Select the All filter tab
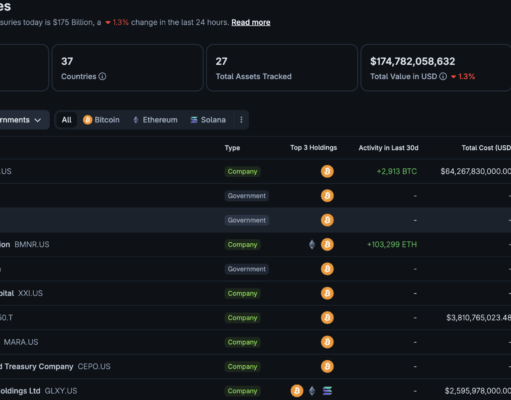Image resolution: width=511 pixels, height=400 pixels. (67, 120)
